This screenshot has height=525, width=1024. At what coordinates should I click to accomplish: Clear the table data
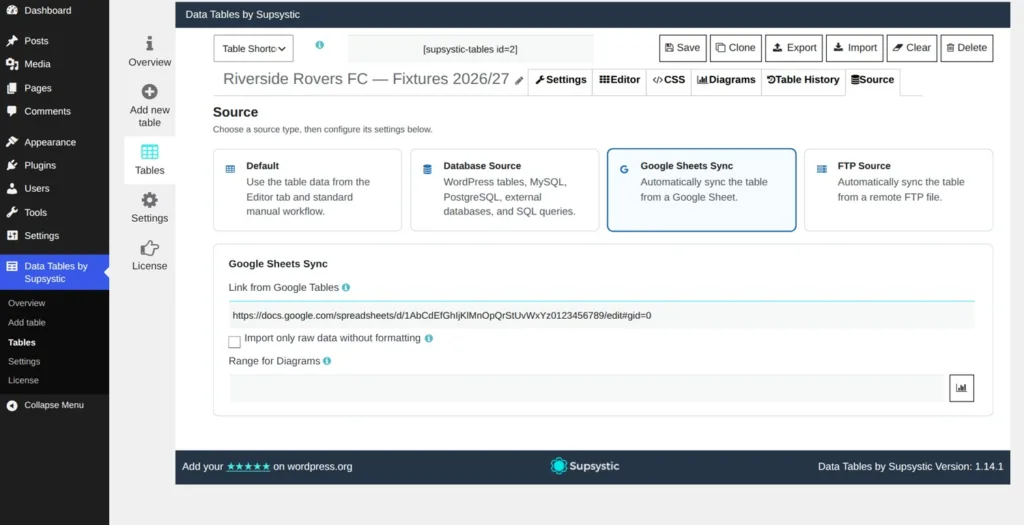pos(912,48)
